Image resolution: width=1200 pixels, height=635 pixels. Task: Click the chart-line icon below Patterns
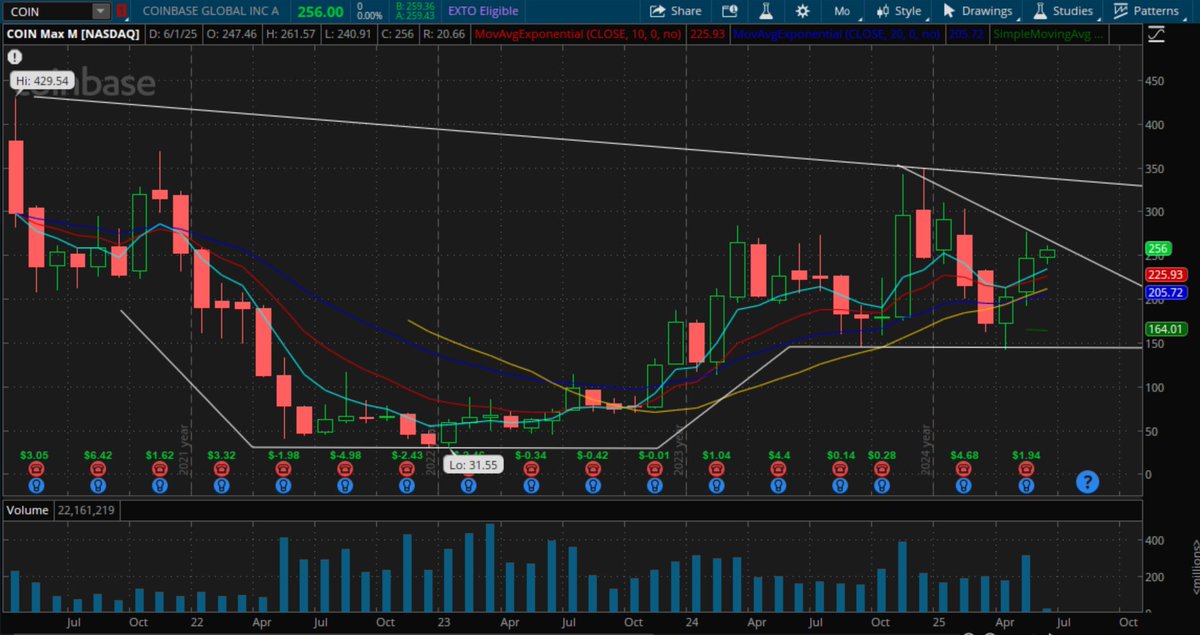[1158, 34]
